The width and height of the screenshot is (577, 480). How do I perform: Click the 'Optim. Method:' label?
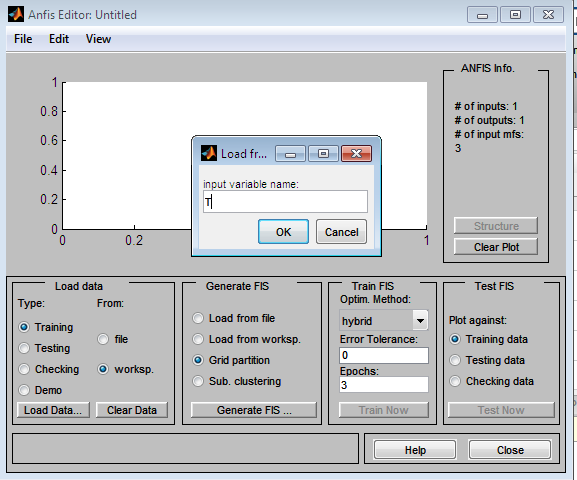click(x=375, y=299)
